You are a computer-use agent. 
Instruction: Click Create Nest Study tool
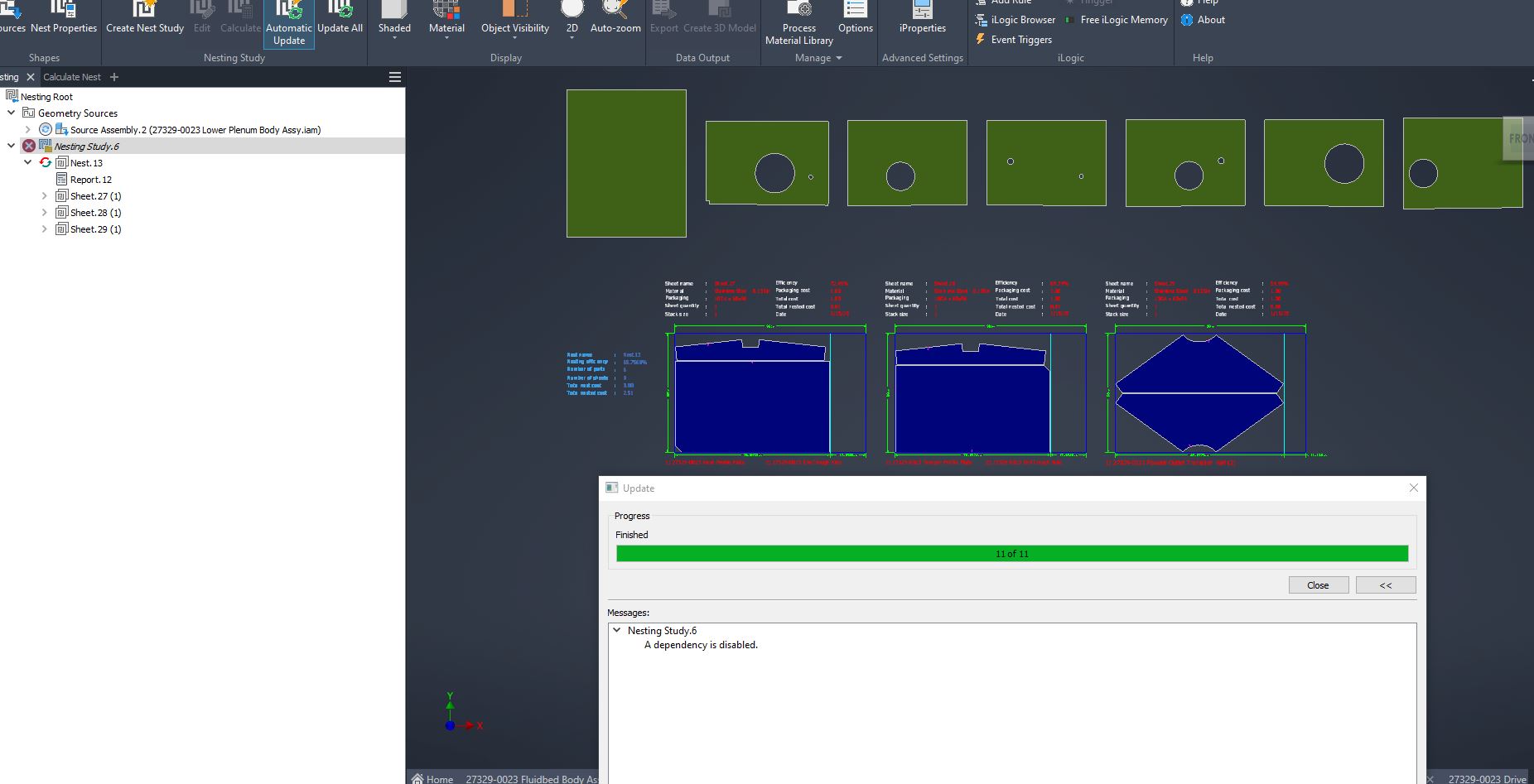[x=145, y=20]
